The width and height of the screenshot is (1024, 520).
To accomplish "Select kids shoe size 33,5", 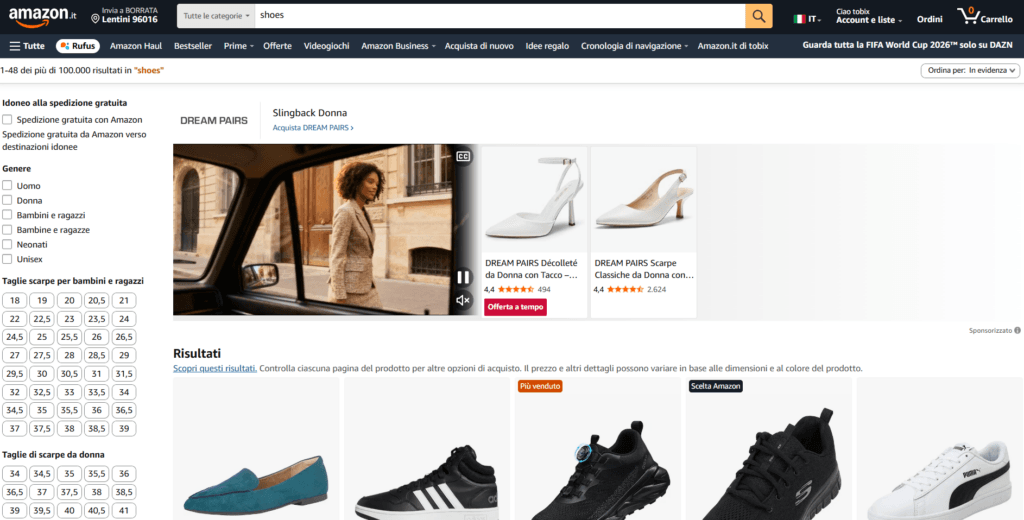I will point(97,392).
